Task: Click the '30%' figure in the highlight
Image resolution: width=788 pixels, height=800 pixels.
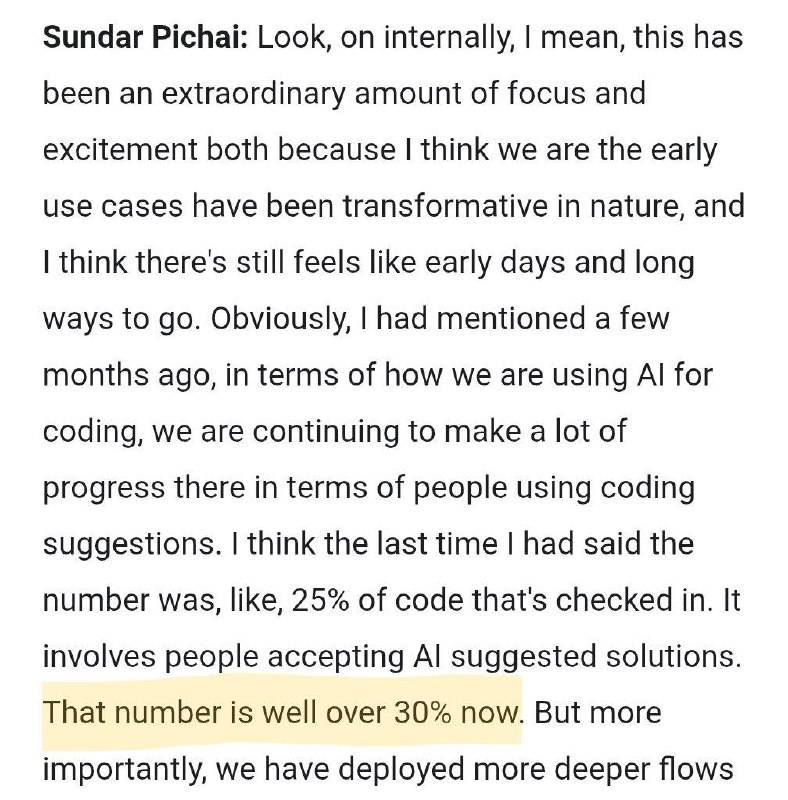Action: click(x=423, y=712)
